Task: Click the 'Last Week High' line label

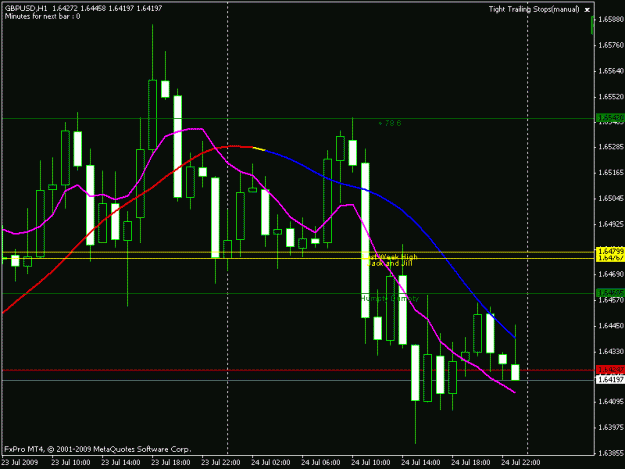Action: point(391,257)
